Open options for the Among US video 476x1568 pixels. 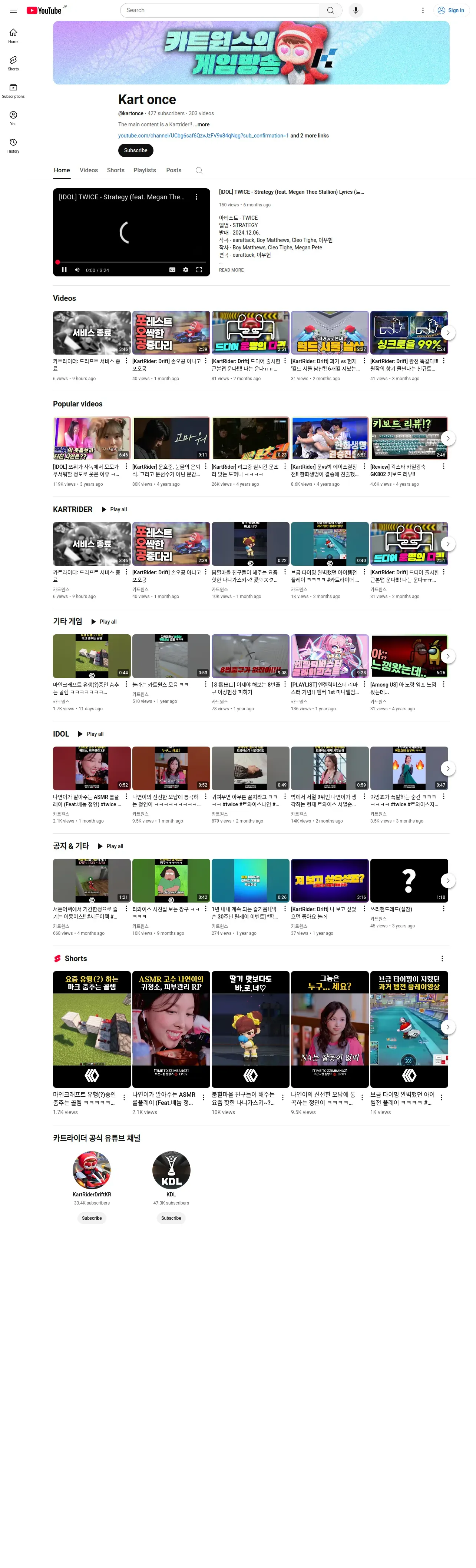coord(443,684)
